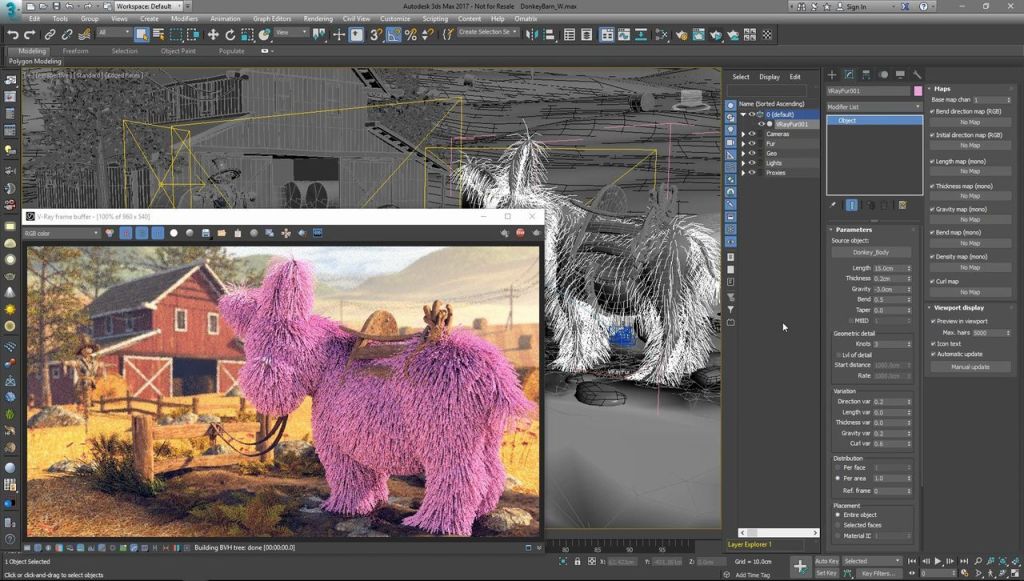Toggle the 3D Snaps tool
This screenshot has height=581, width=1024.
click(376, 35)
